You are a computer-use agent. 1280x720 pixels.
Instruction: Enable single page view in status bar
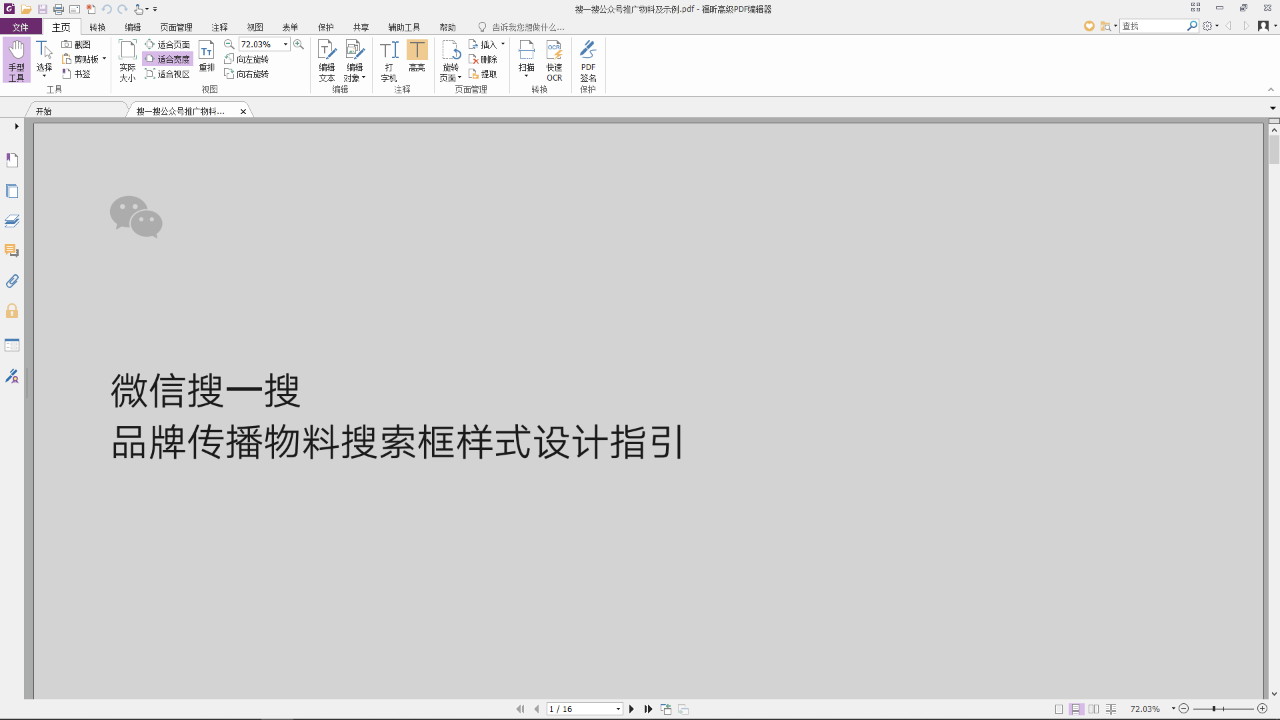(x=1059, y=709)
